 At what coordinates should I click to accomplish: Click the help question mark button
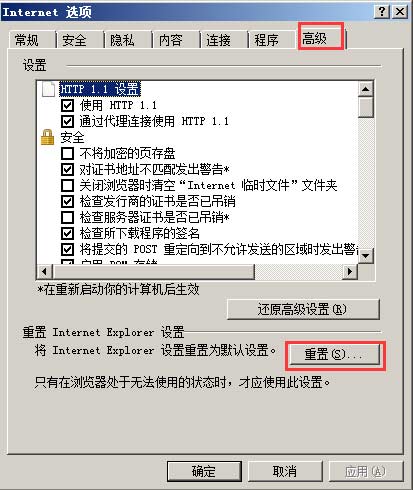[382, 12]
